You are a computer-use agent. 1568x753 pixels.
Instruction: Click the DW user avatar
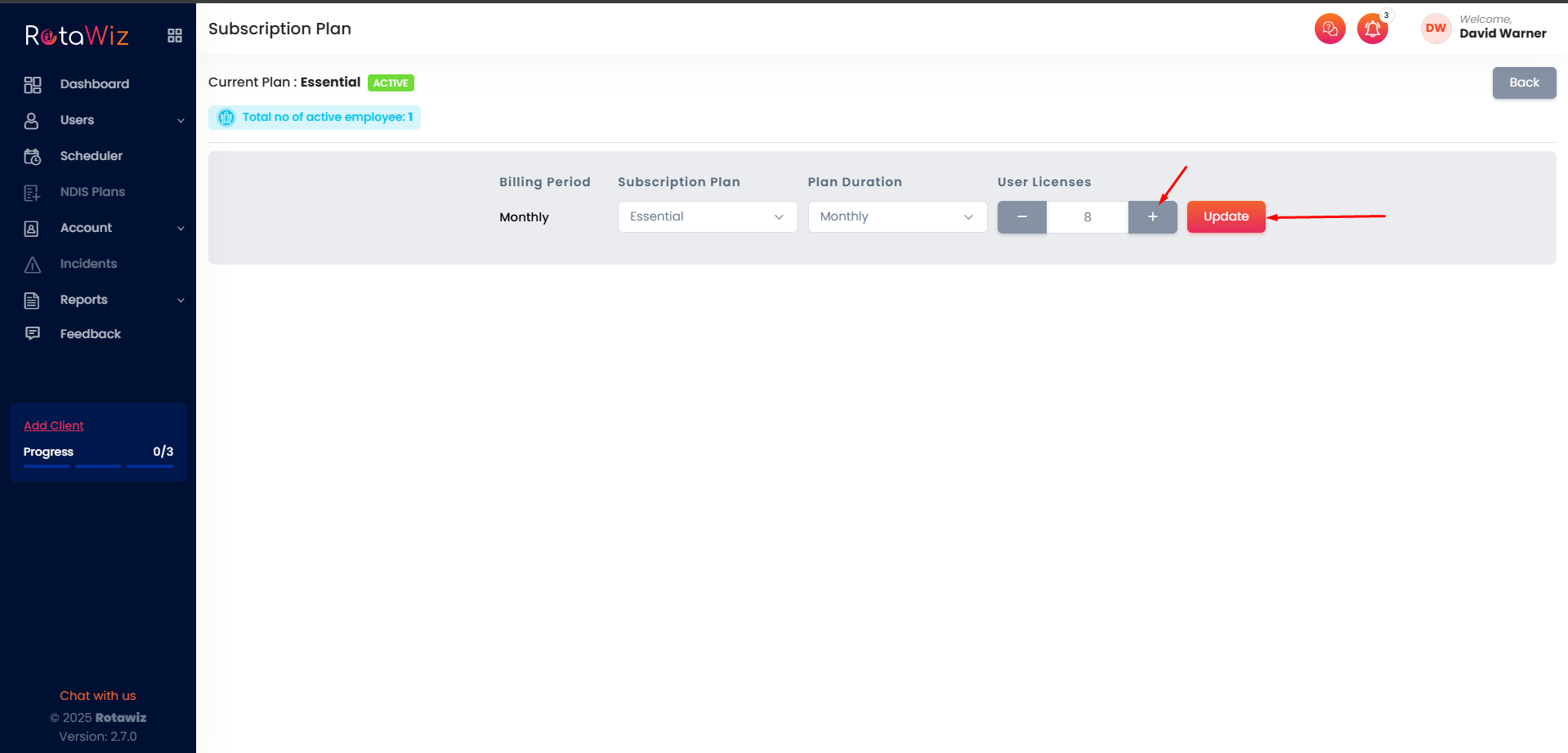tap(1436, 29)
